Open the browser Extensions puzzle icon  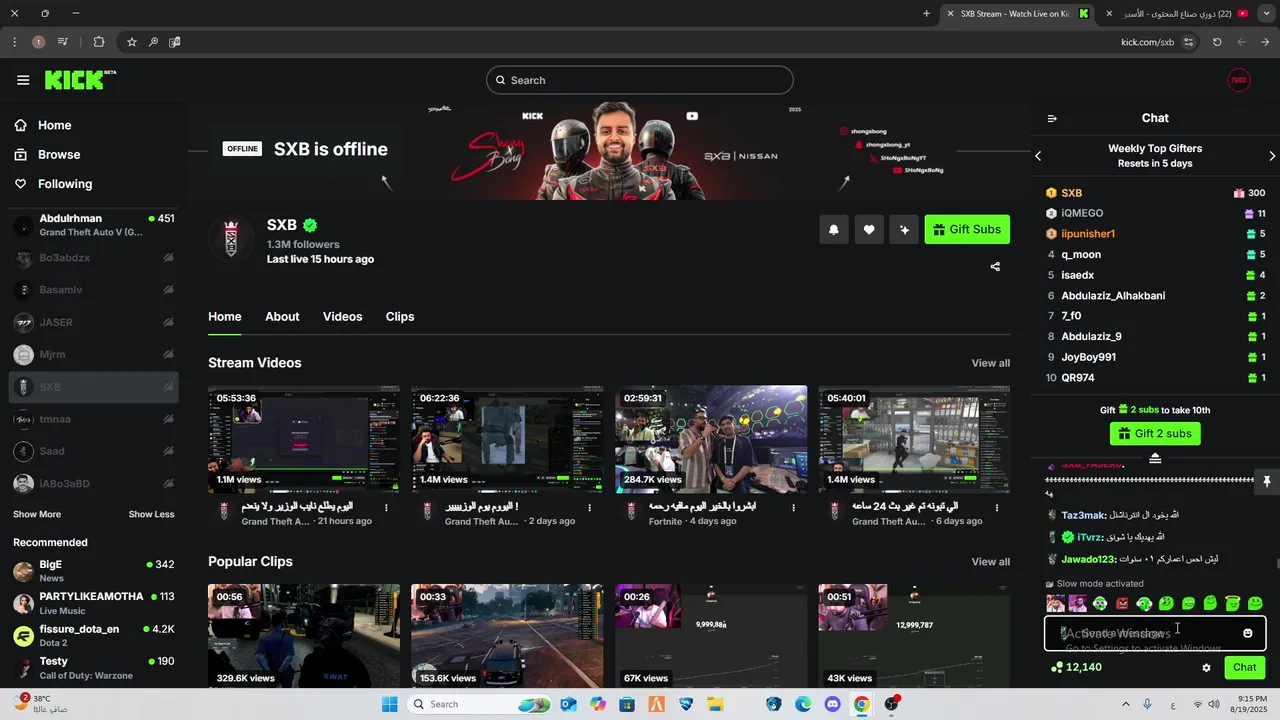[x=98, y=42]
